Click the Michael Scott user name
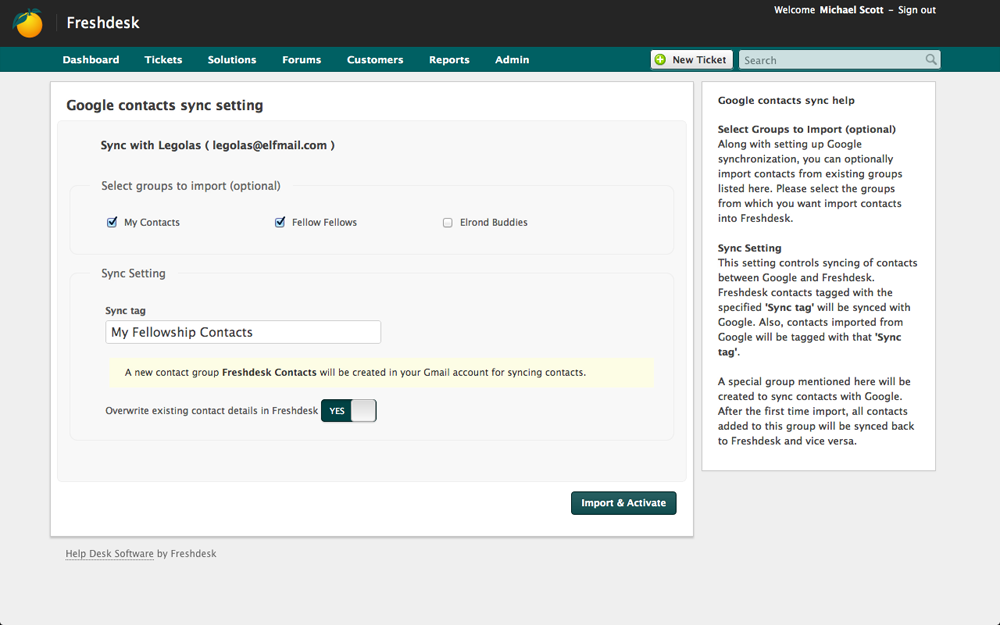Screen dimensions: 1000x625 point(851,10)
